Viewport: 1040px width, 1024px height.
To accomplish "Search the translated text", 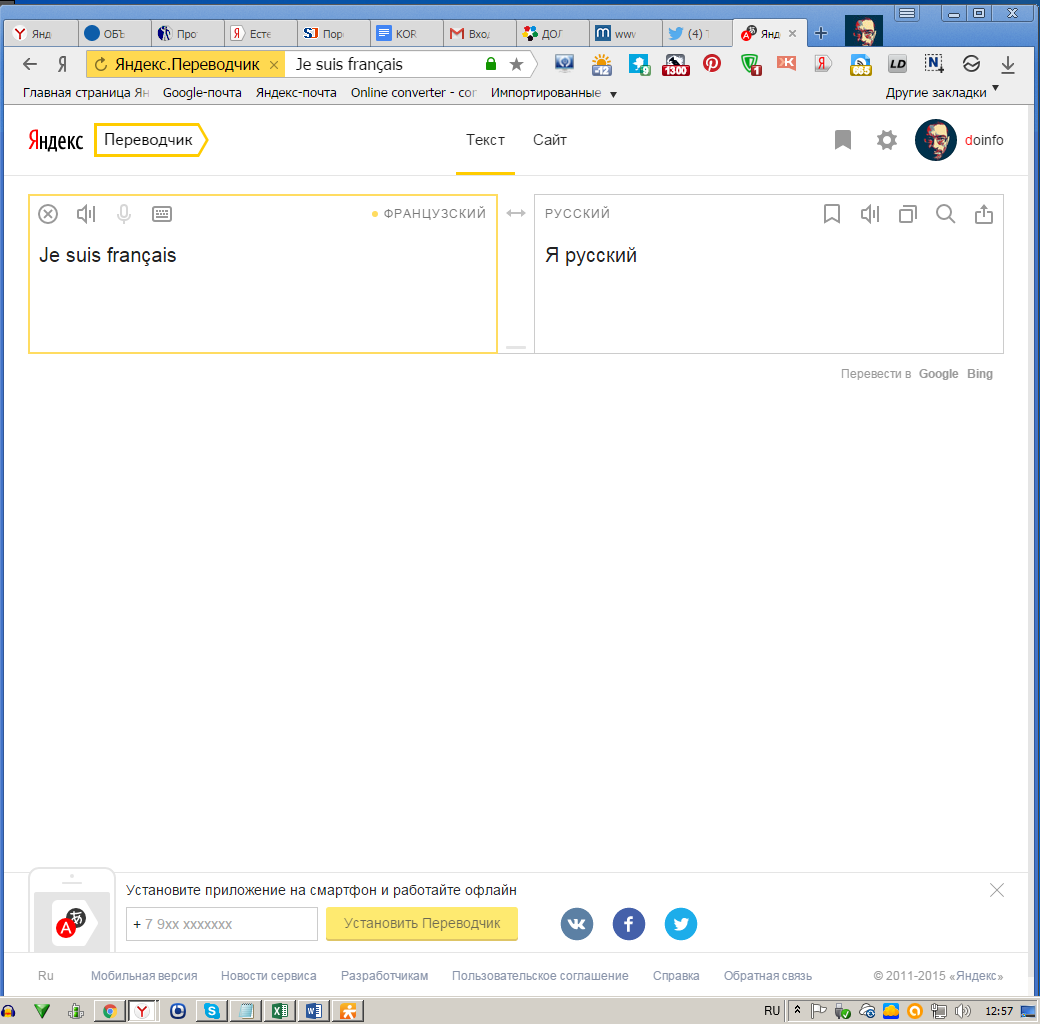I will [x=946, y=214].
